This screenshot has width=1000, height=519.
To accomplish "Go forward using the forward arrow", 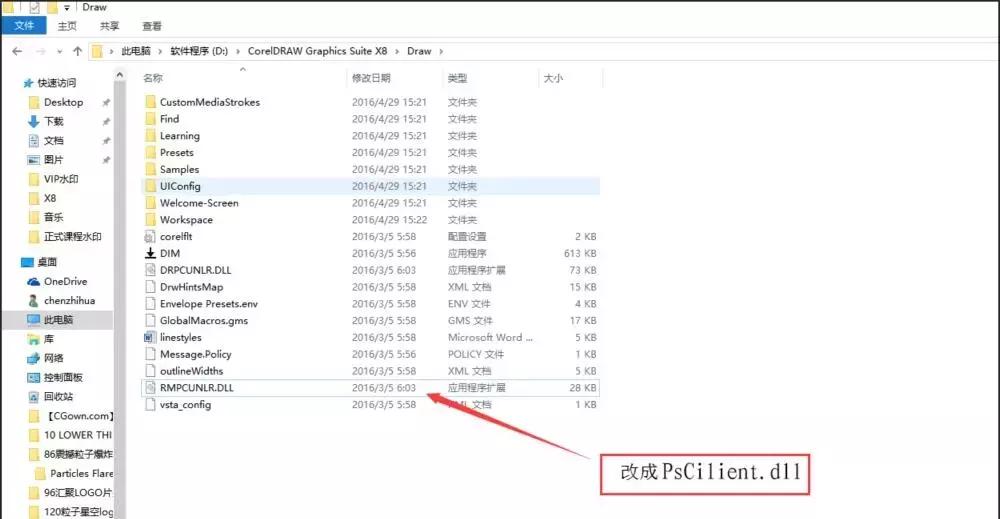I will 41,51.
